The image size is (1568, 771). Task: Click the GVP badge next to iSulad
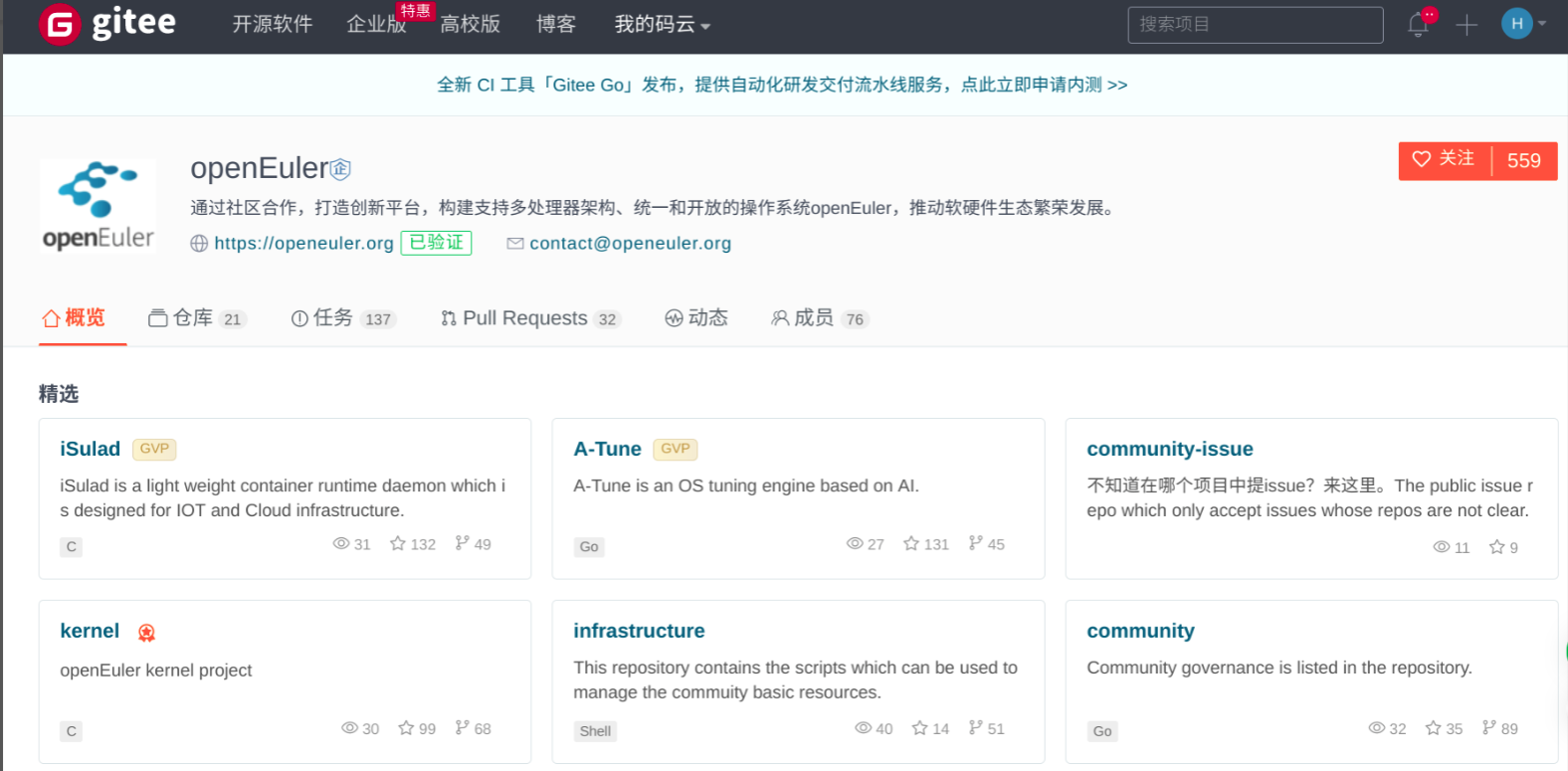click(154, 450)
